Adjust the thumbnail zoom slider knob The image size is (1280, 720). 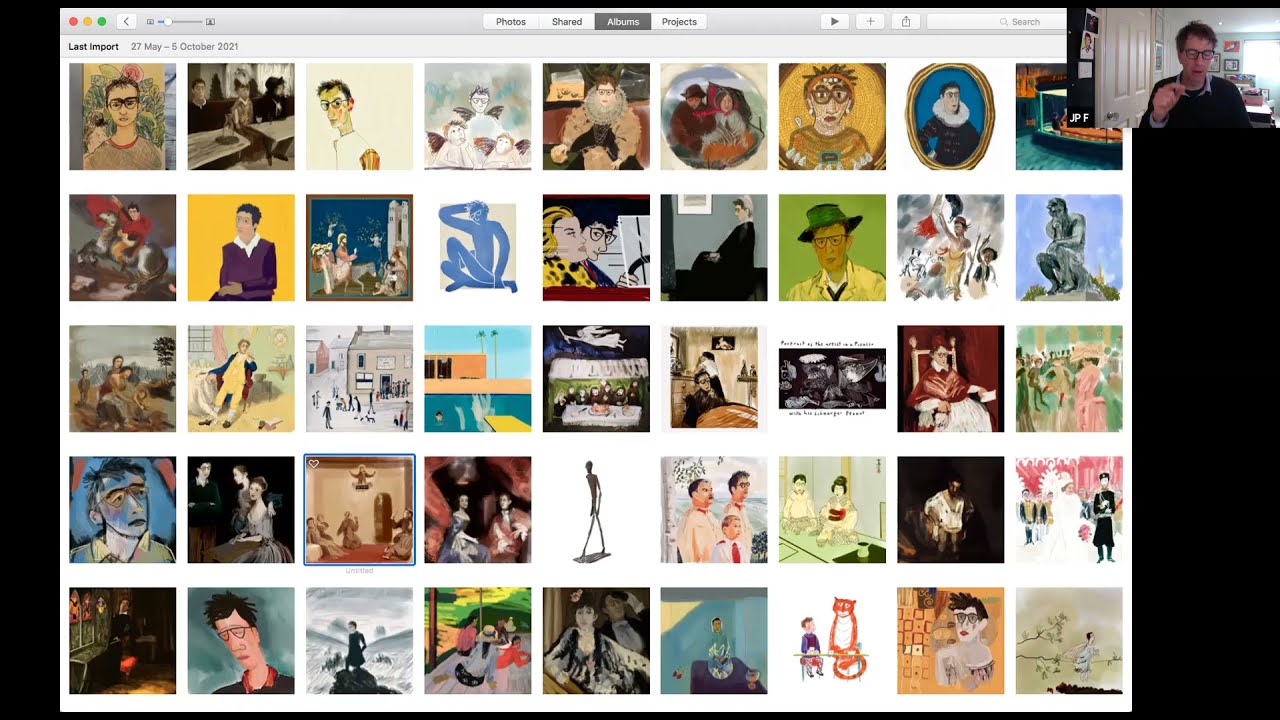pos(168,21)
